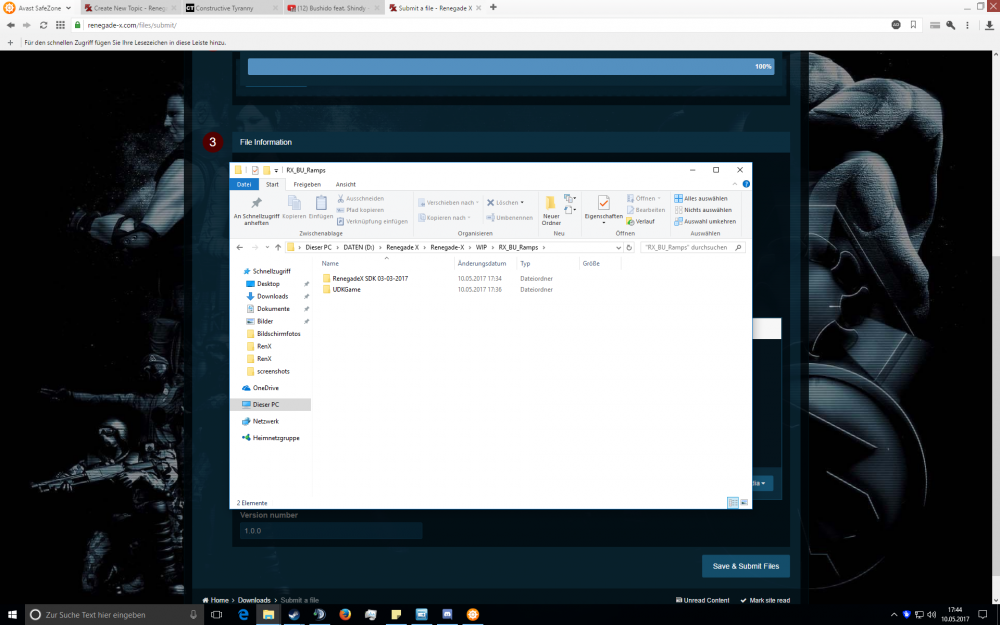The width and height of the screenshot is (1000, 625).
Task: Bookmark this page with the bookmark icon
Action: [913, 25]
